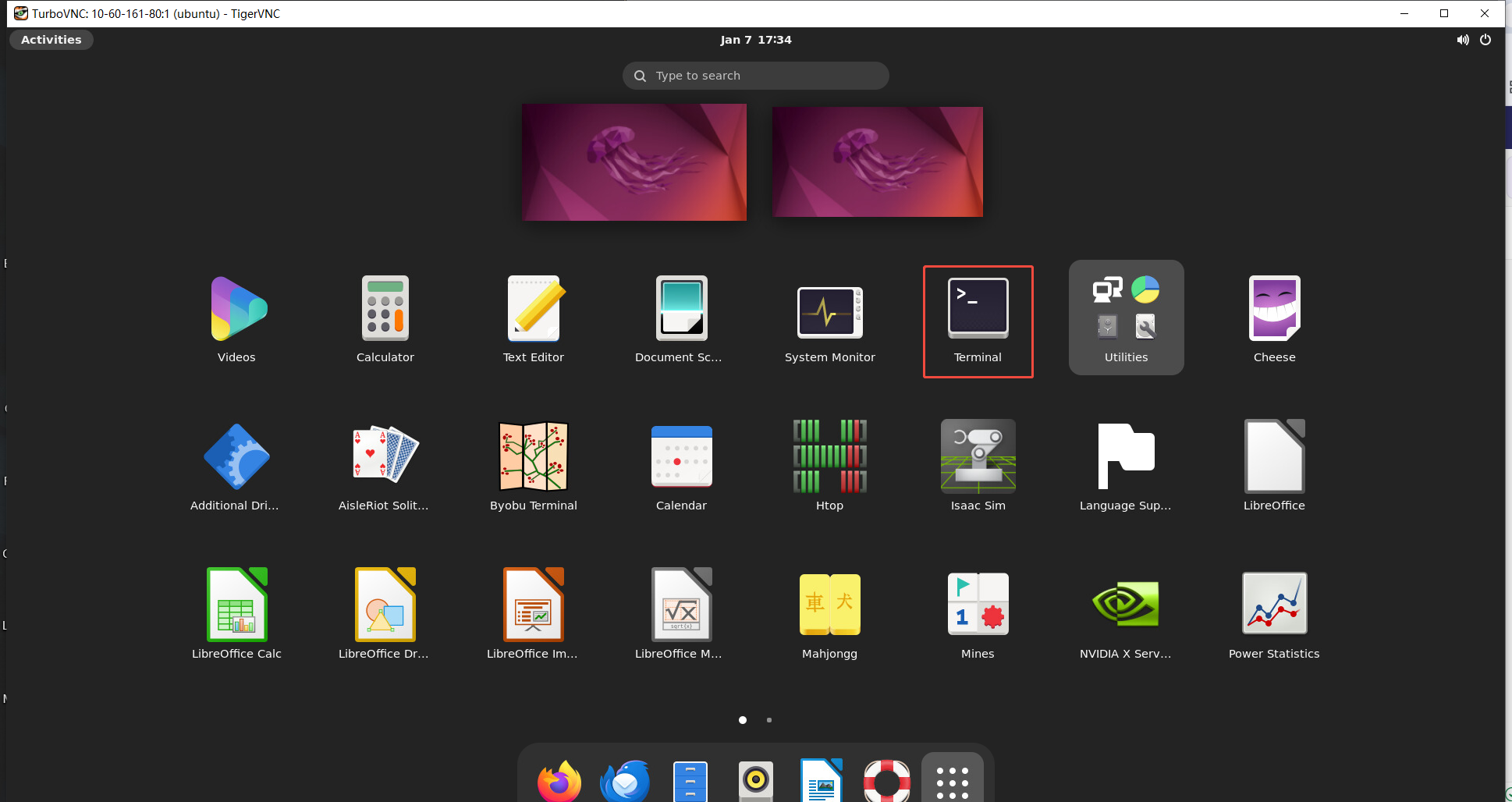Click the Activities button
The image size is (1512, 802).
[51, 40]
